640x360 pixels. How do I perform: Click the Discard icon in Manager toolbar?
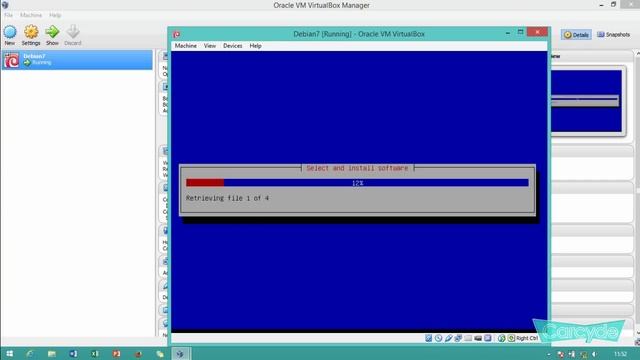[73, 32]
